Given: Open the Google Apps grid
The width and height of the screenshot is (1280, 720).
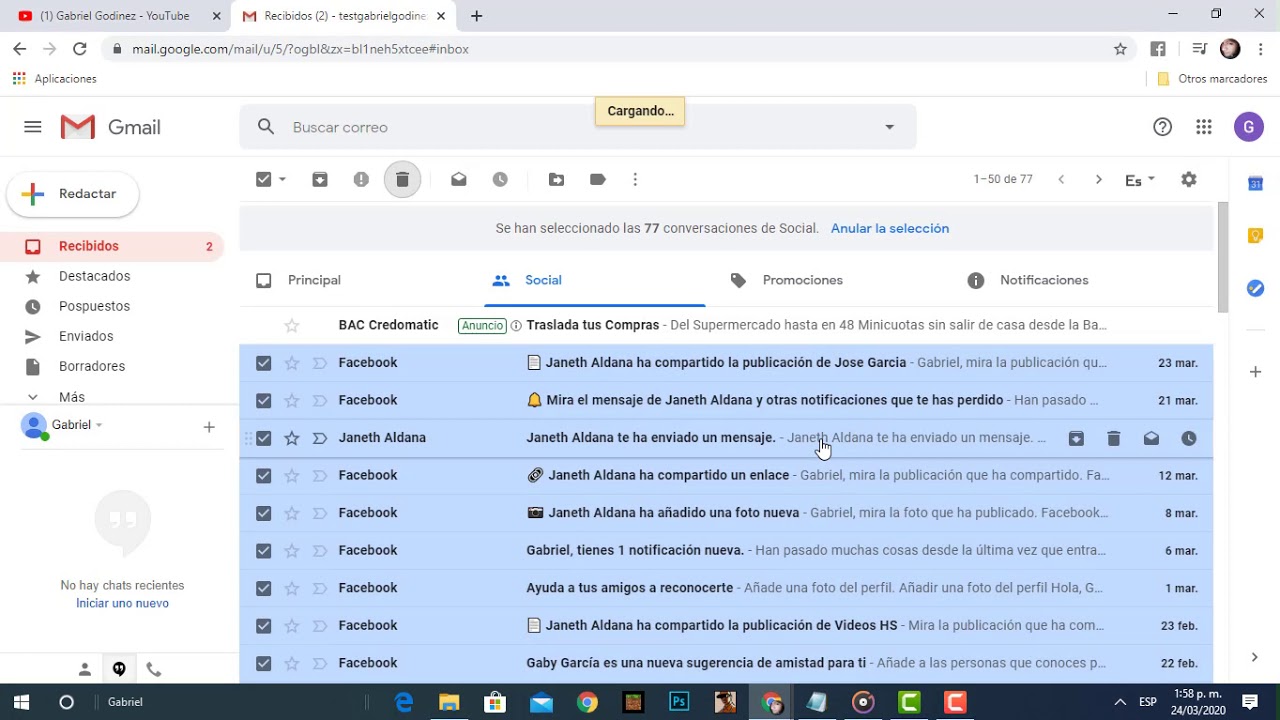Looking at the screenshot, I should [1203, 127].
